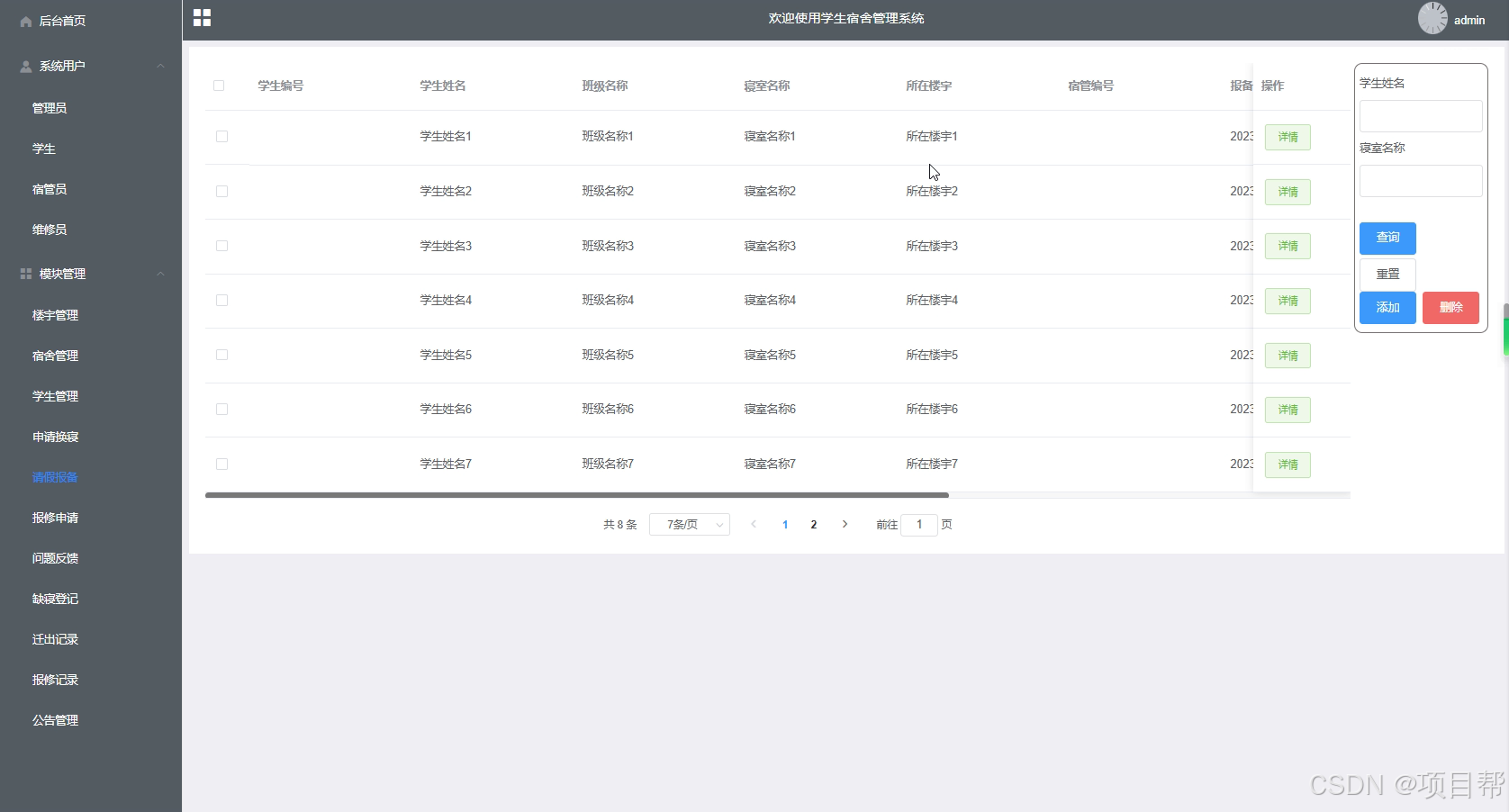The width and height of the screenshot is (1509, 812).
Task: Click the 班级名称 column header
Action: click(x=605, y=86)
